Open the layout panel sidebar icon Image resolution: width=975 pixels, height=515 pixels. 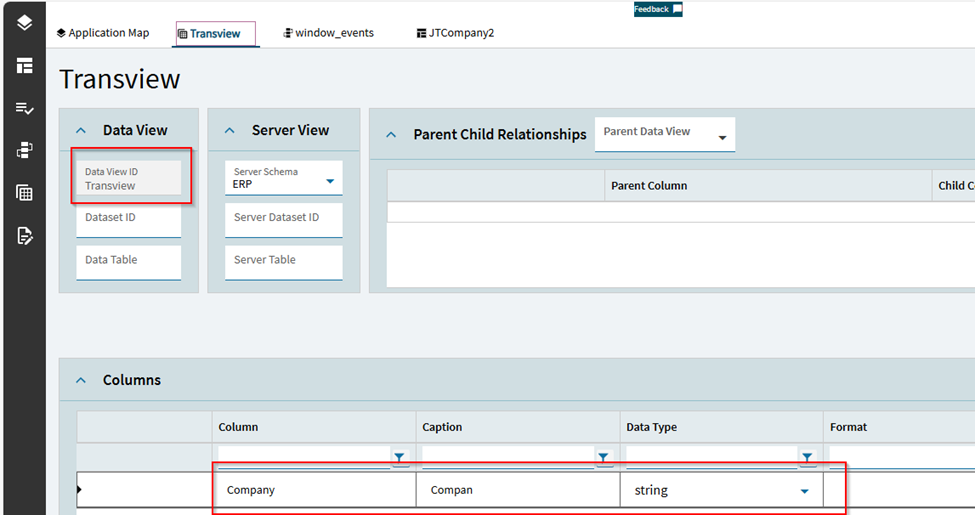[24, 66]
